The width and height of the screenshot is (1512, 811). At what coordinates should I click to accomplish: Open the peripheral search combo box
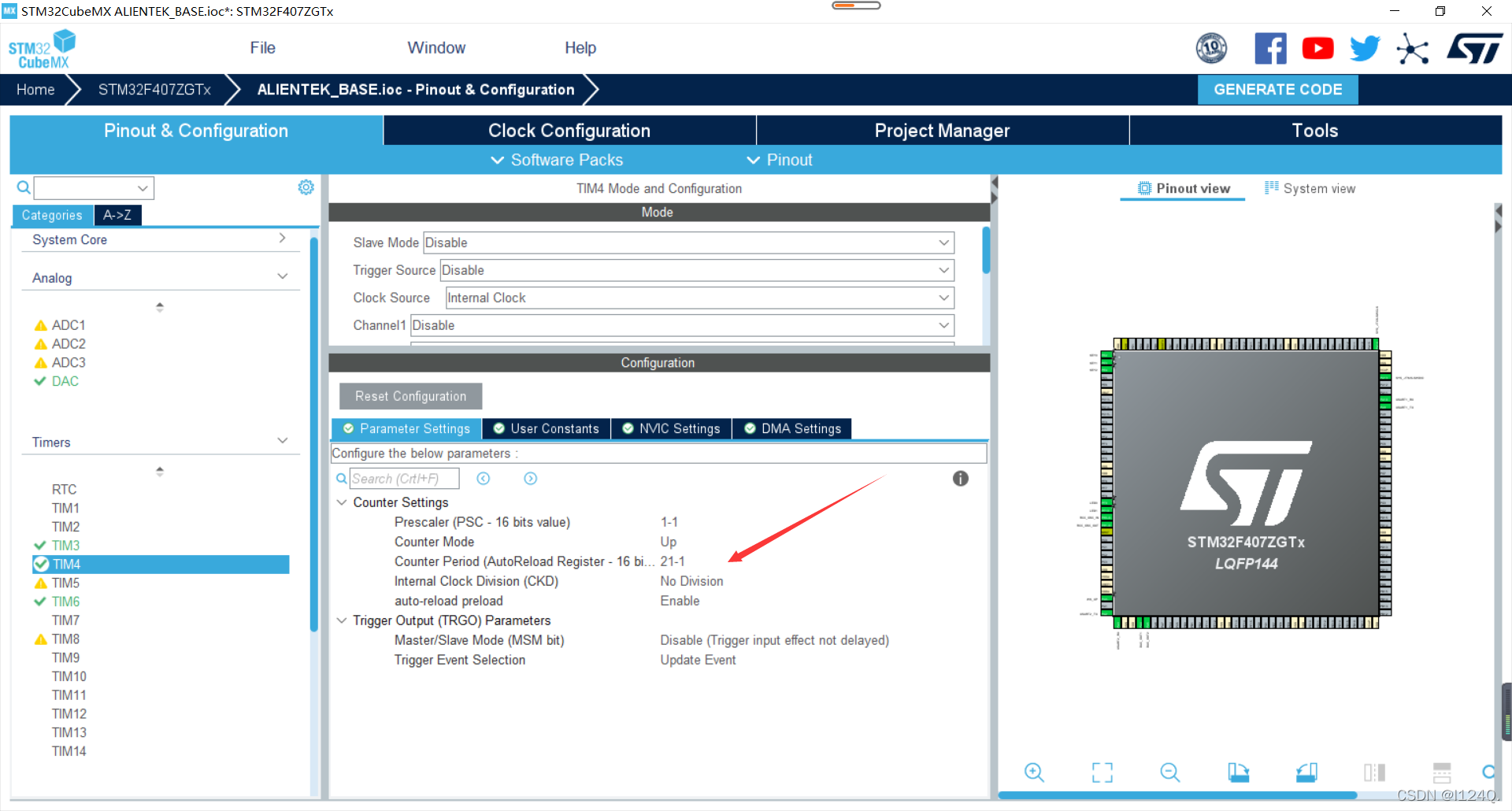(x=94, y=187)
